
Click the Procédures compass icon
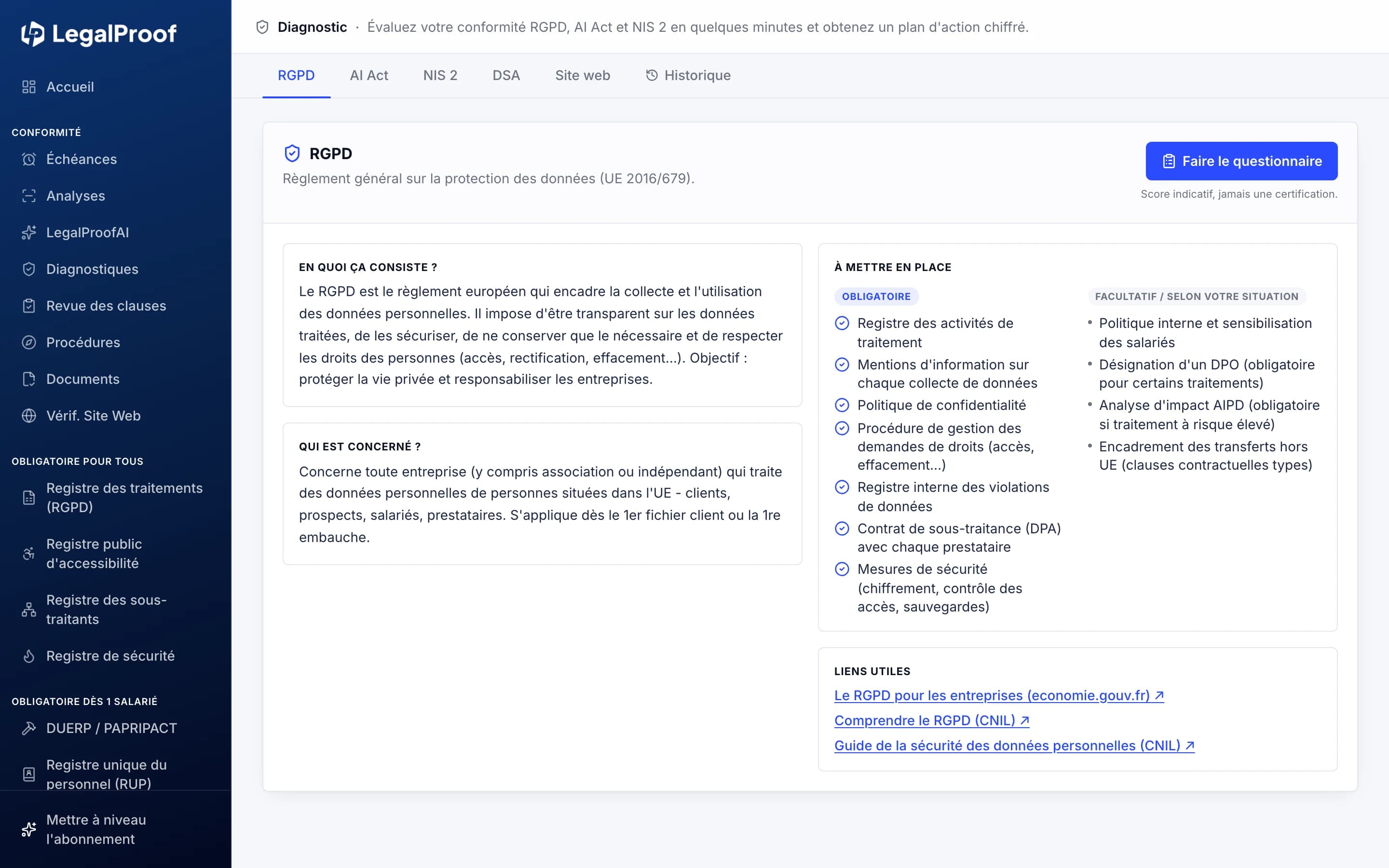click(x=29, y=343)
